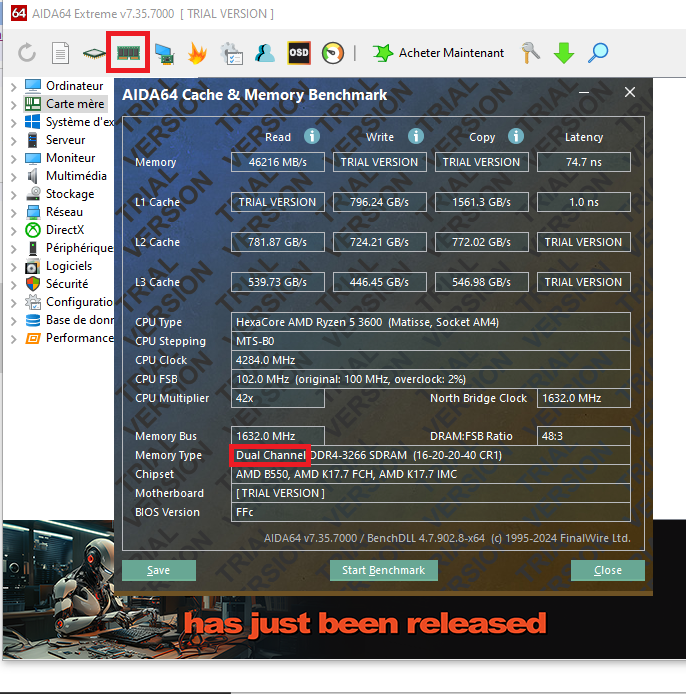Viewport: 686px width, 694px height.
Task: Click Start Benchmark button
Action: click(x=384, y=570)
